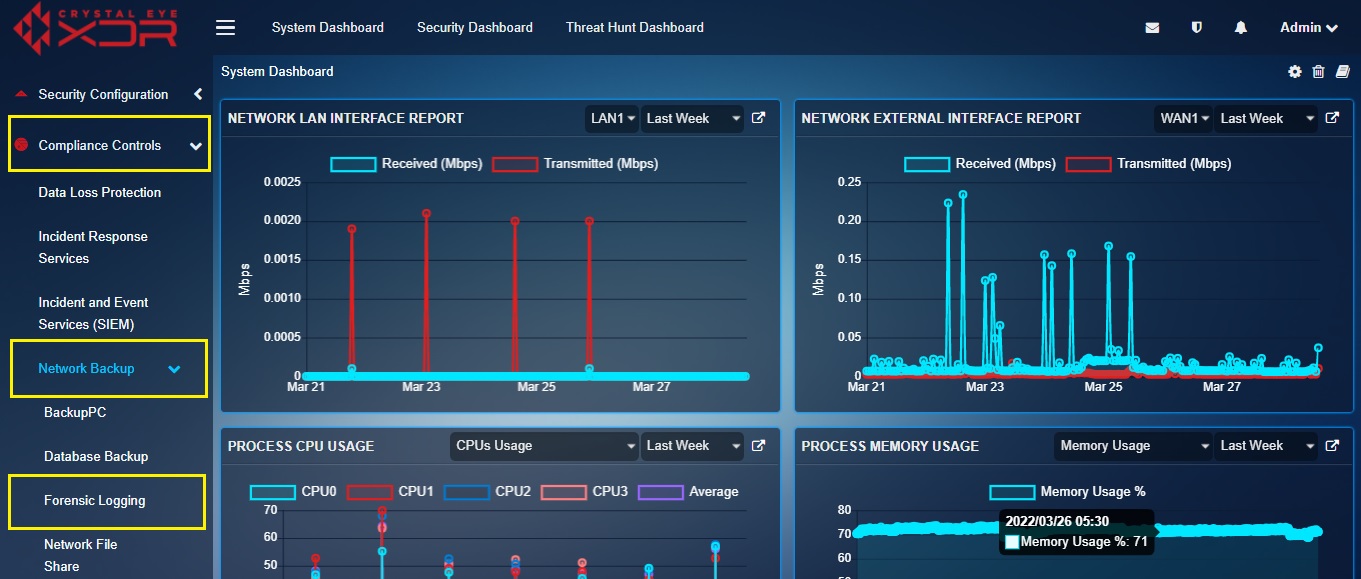
Task: Toggle Average legend series in CPU chart
Action: pyautogui.click(x=687, y=492)
